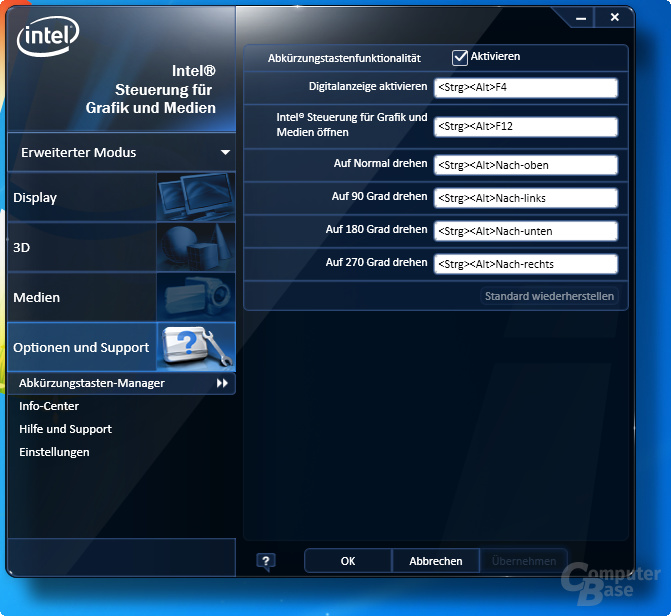The image size is (671, 616).
Task: Click the Intel logo
Action: (48, 36)
